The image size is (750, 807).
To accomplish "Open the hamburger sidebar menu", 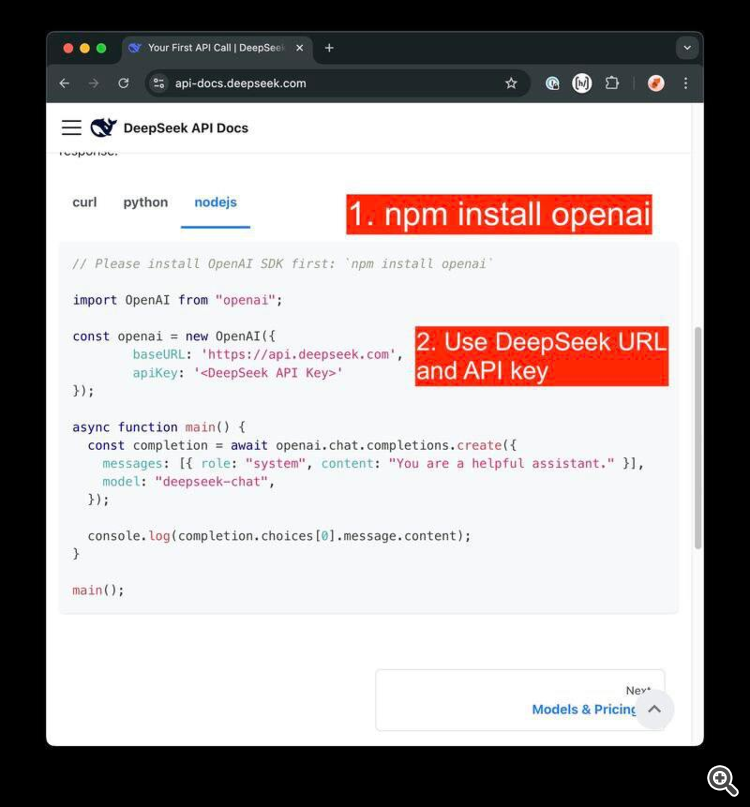I will (x=72, y=127).
